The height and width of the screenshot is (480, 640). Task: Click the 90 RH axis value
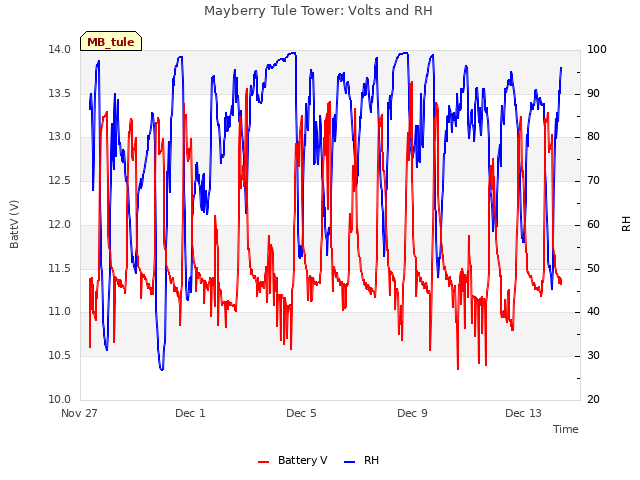point(593,93)
